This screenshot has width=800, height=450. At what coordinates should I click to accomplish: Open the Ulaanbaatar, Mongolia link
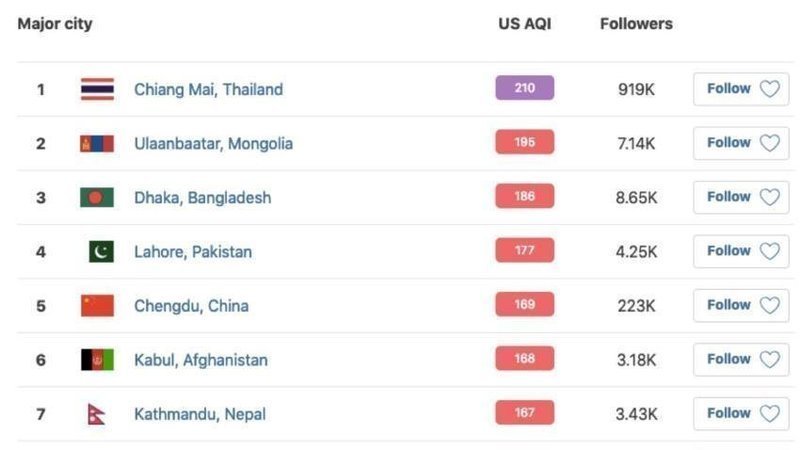213,143
